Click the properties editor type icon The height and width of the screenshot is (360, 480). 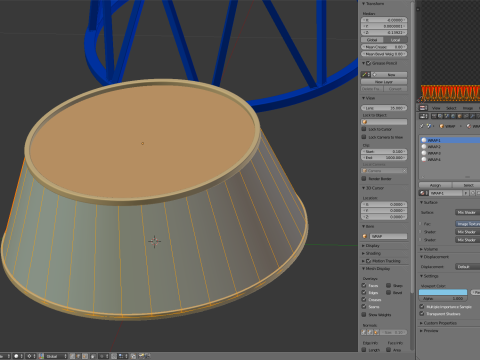point(423,116)
